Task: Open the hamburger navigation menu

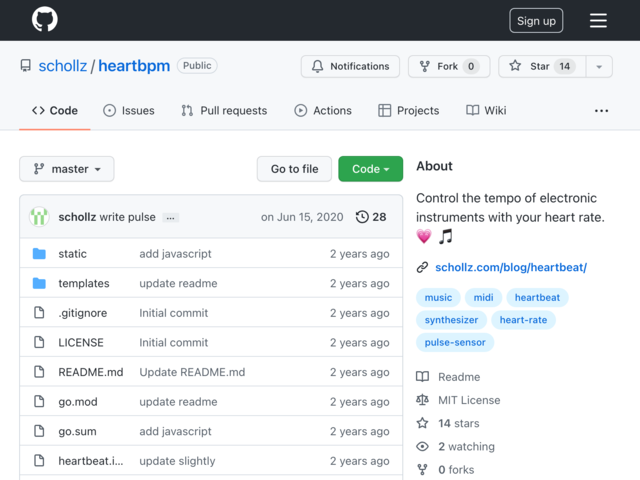Action: 598,20
